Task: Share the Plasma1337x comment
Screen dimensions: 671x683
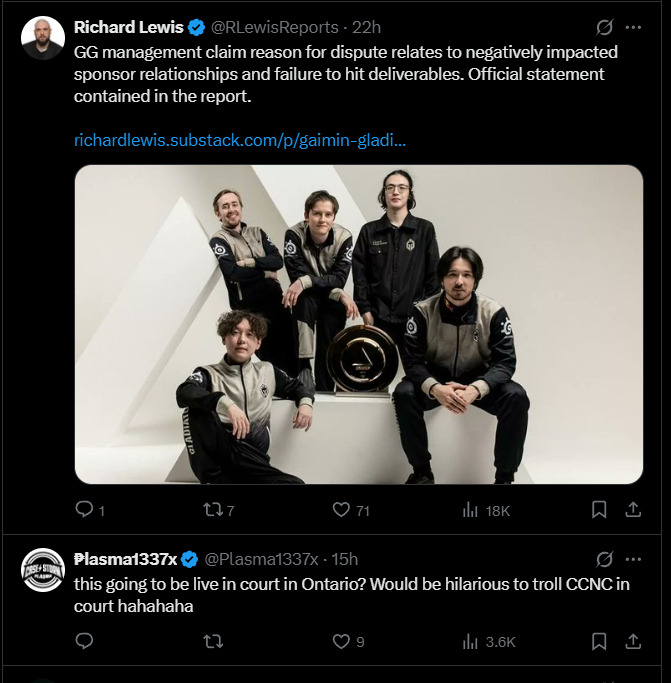Action: (x=632, y=641)
